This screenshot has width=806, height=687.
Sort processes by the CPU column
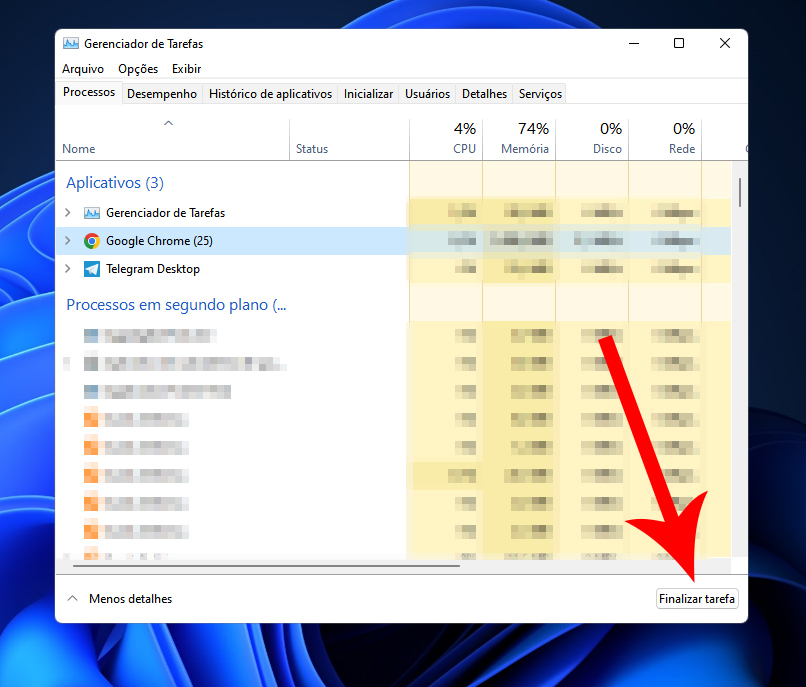click(464, 139)
